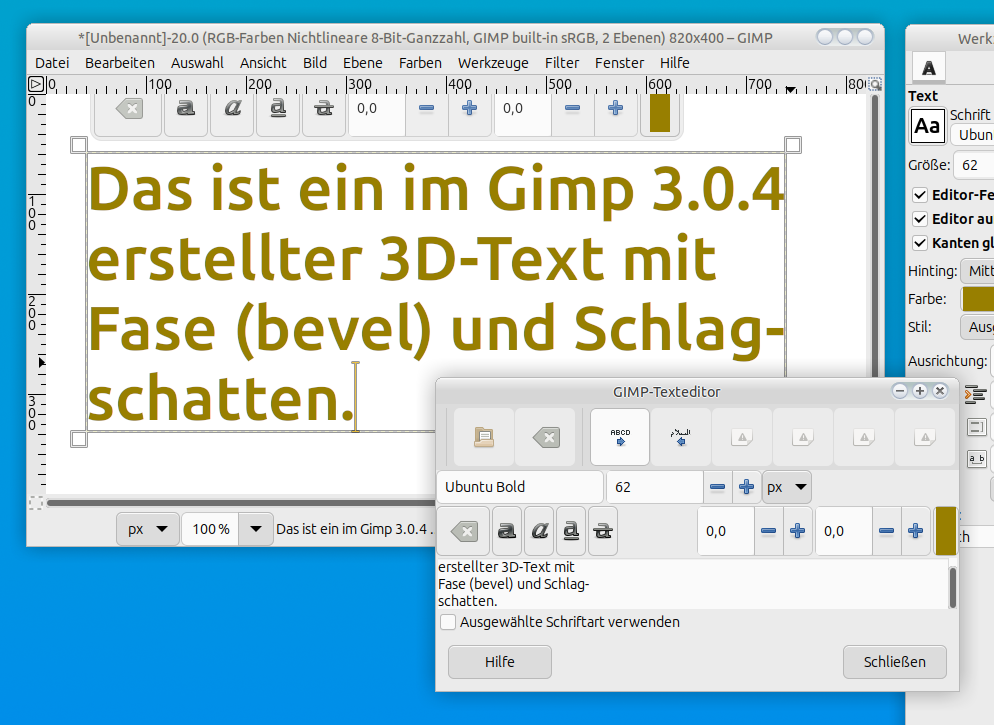Enable Ausgewählte Schriftart verwenden checkbox

coord(448,622)
